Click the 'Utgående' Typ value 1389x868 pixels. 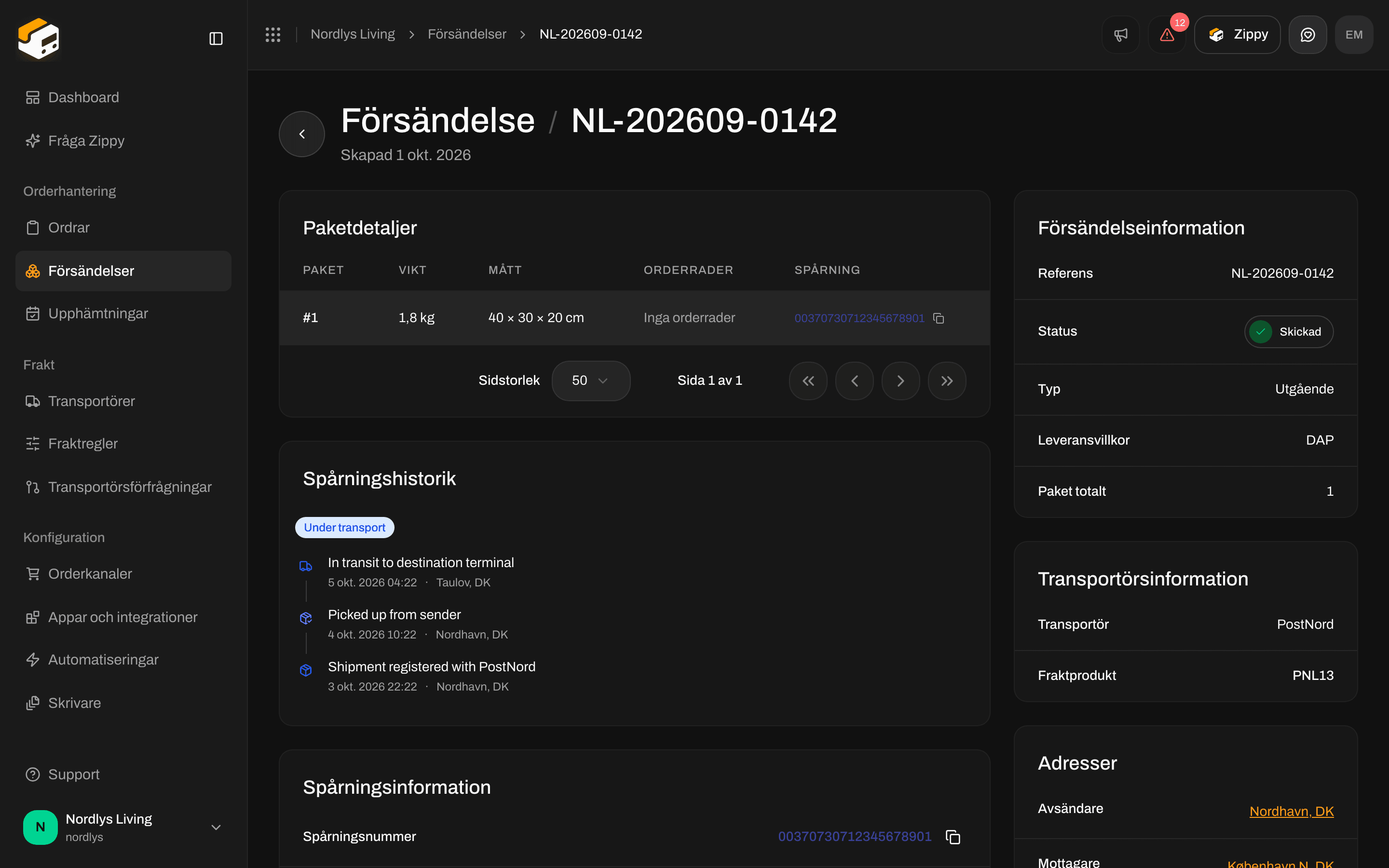[1304, 389]
